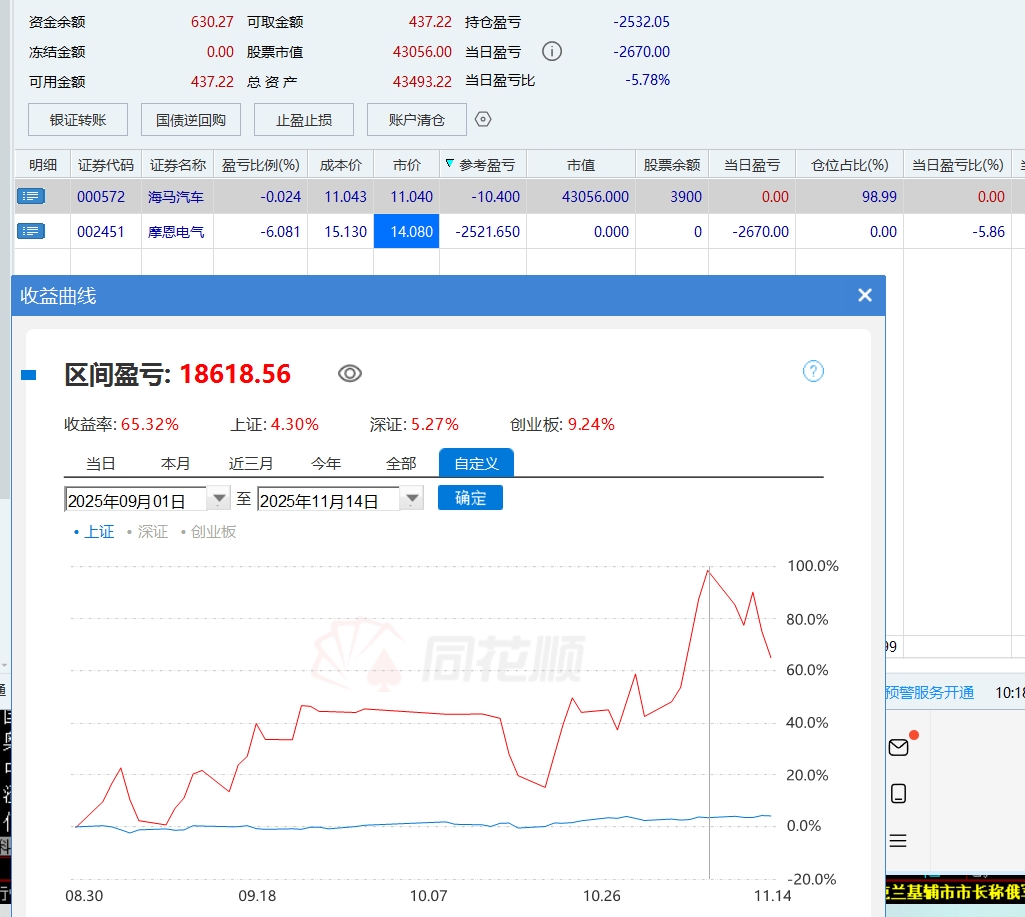Switch to the 当日 tab
The height and width of the screenshot is (917, 1025).
coord(101,463)
